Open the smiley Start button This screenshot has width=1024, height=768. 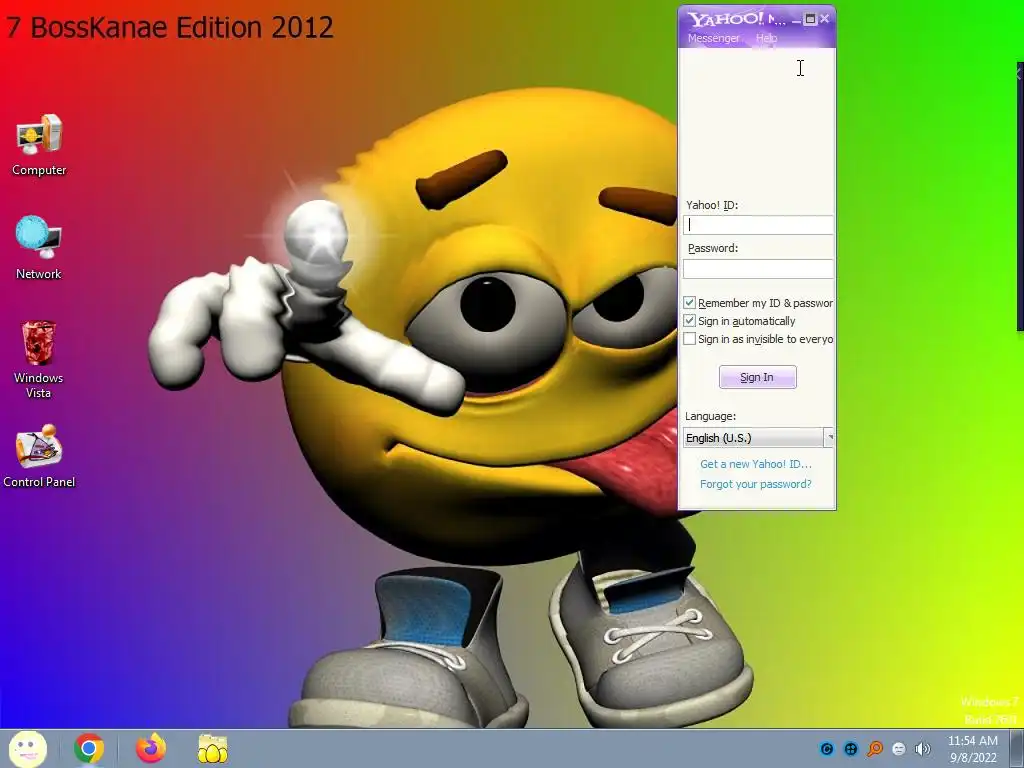(27, 748)
